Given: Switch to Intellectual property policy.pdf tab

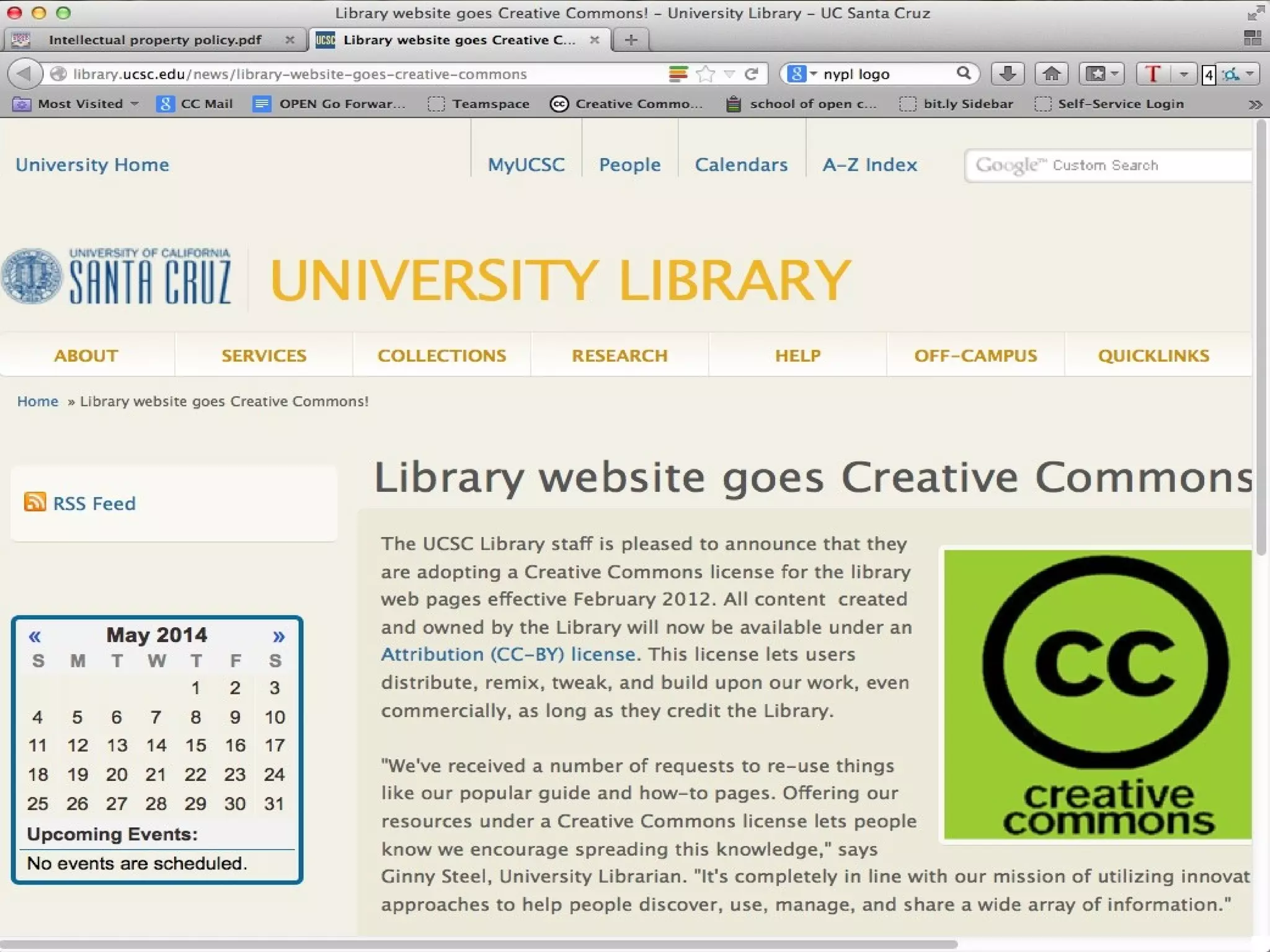Looking at the screenshot, I should point(154,40).
